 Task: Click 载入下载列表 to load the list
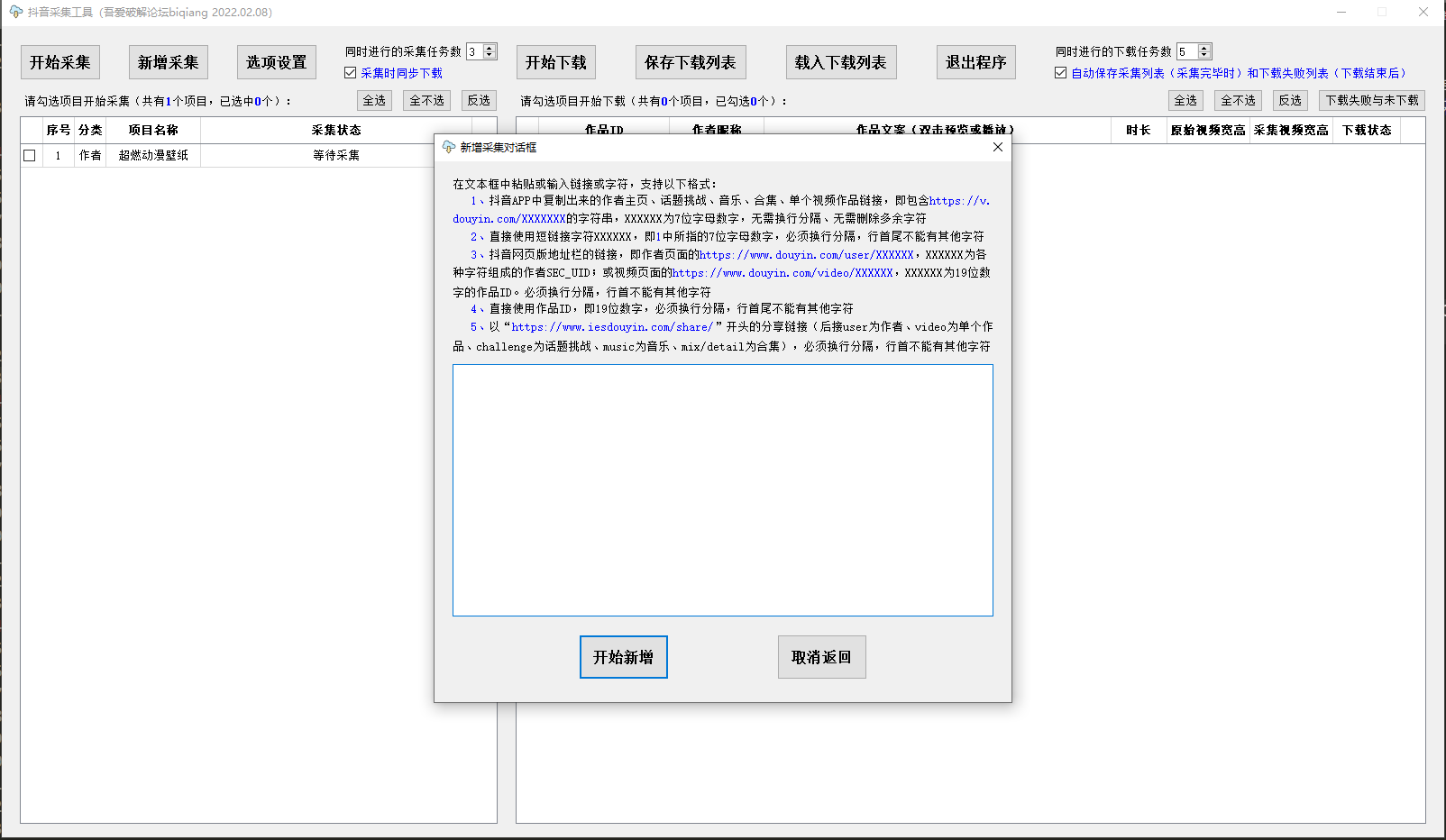841,62
